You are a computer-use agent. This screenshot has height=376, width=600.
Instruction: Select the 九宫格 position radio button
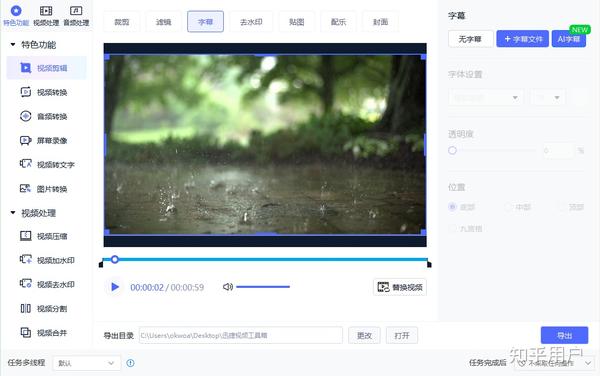[x=453, y=228]
